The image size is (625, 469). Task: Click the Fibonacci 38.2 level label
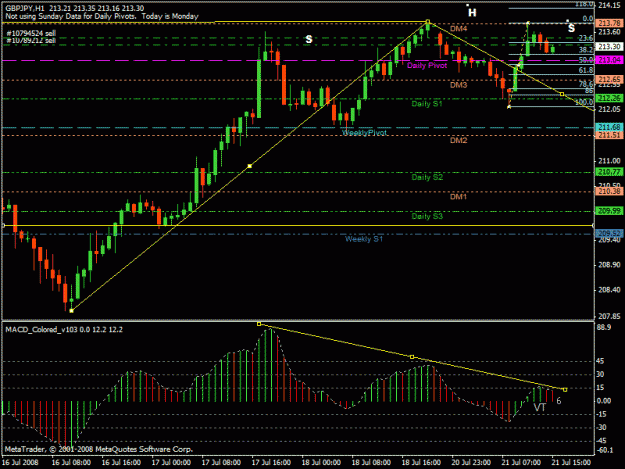(x=586, y=50)
